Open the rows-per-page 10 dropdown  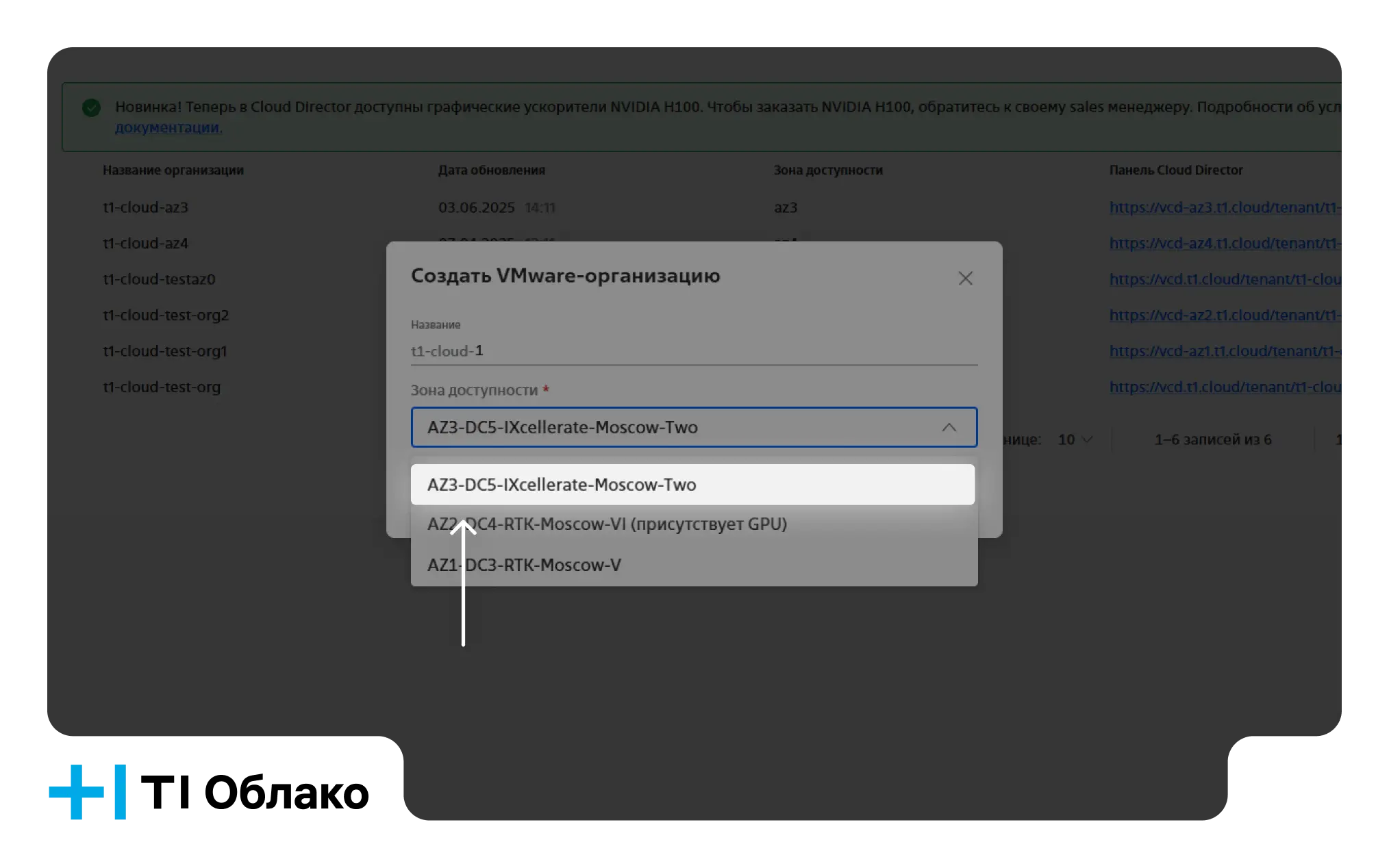[1075, 439]
